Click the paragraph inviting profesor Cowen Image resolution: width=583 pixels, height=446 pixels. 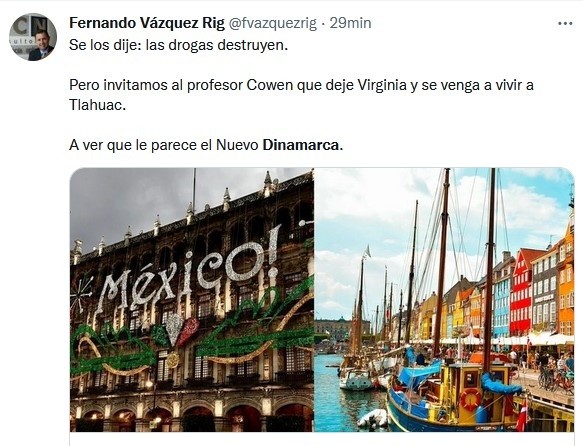pos(302,95)
